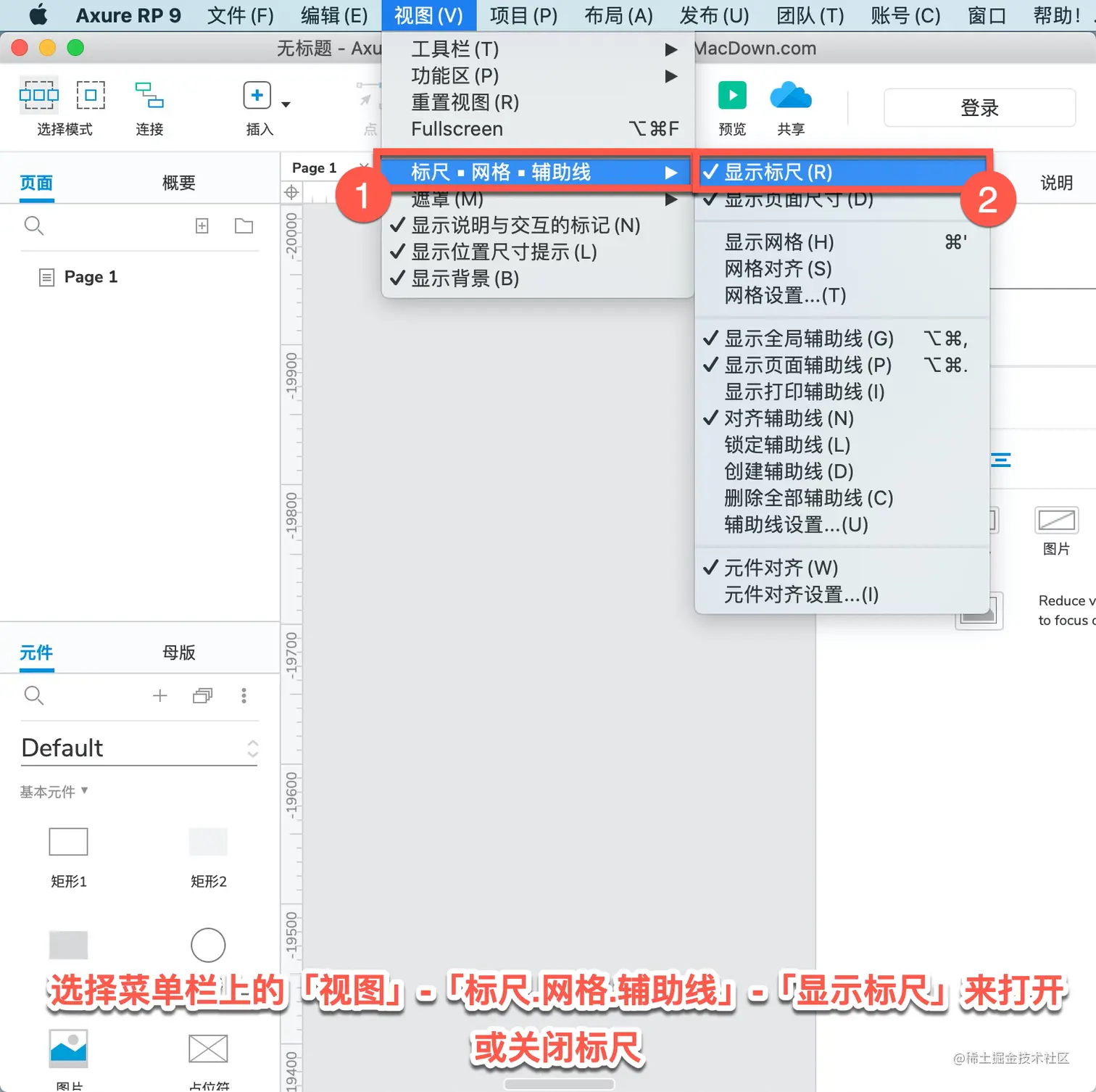The image size is (1096, 1092).
Task: Select the Placeholder (占位符) widget
Action: pos(208,1048)
